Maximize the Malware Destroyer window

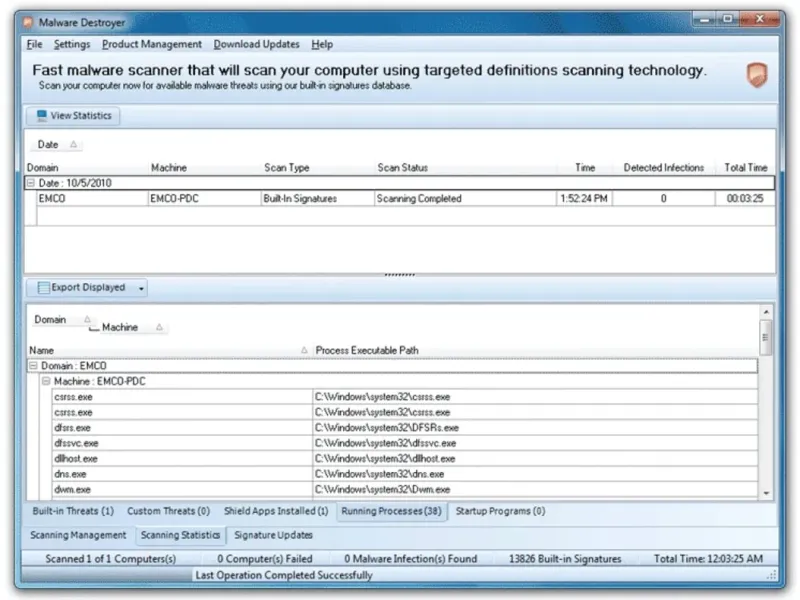tap(728, 20)
